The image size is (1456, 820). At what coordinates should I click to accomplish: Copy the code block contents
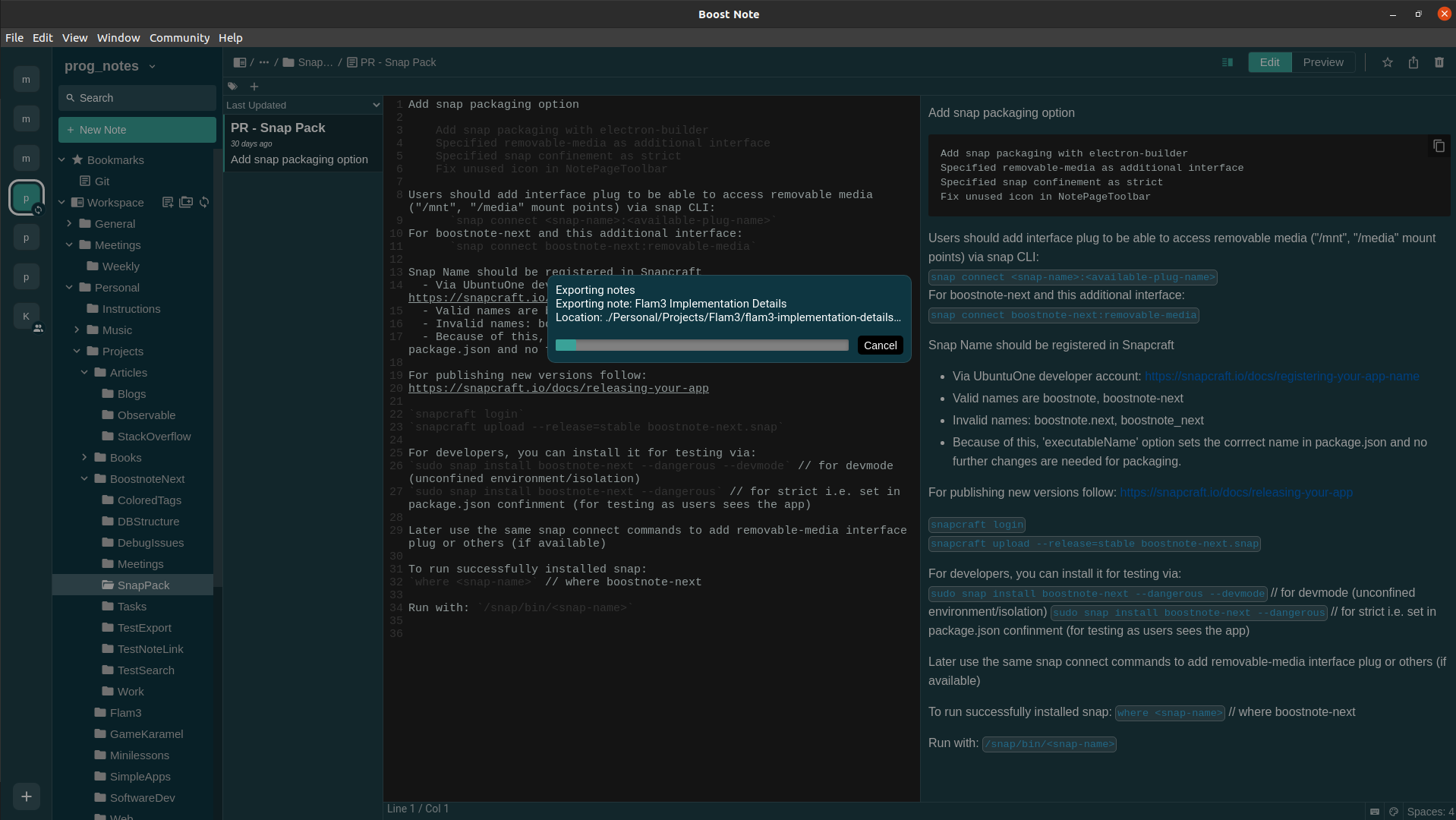coord(1439,146)
